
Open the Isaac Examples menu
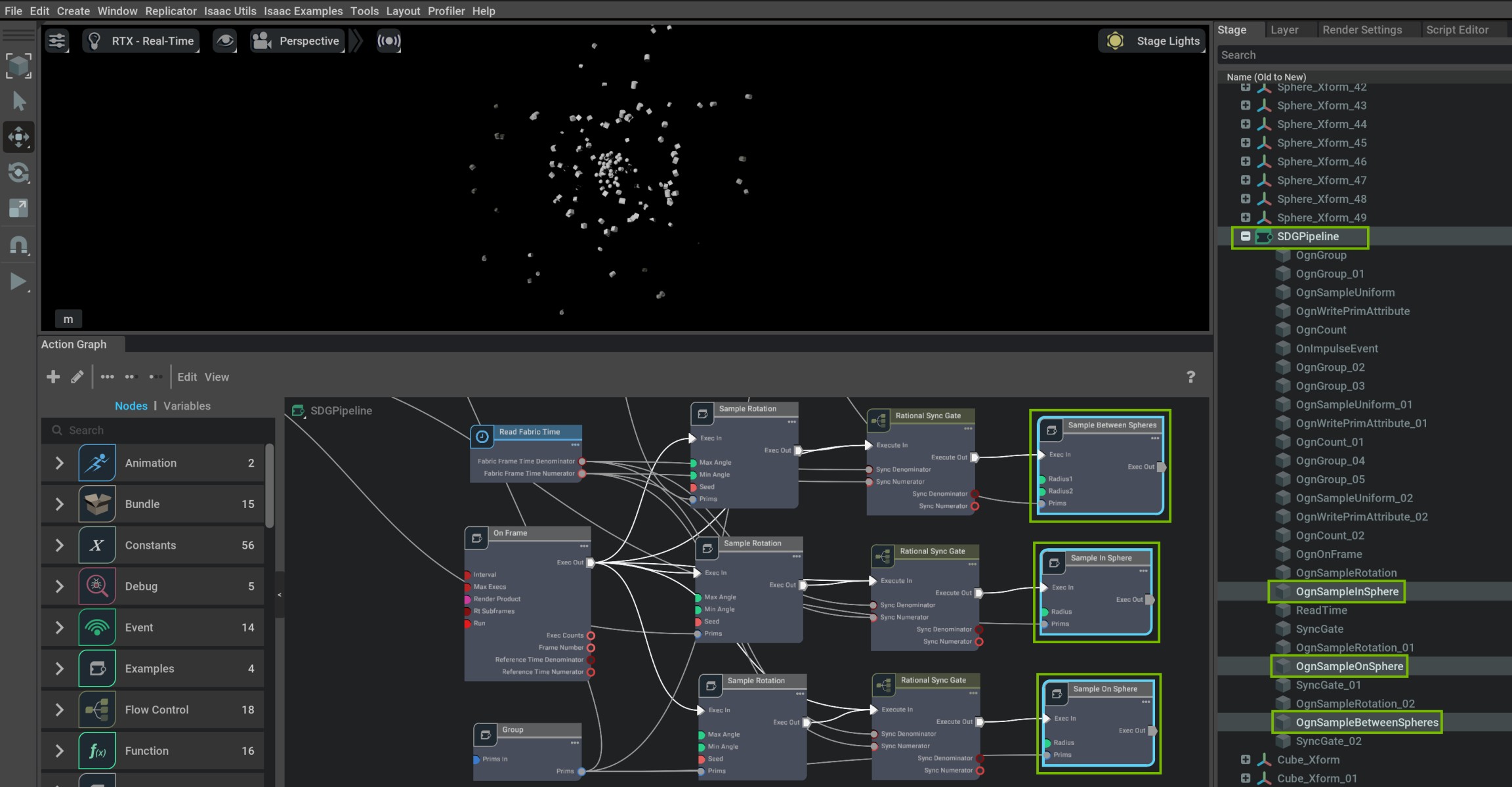[x=303, y=11]
